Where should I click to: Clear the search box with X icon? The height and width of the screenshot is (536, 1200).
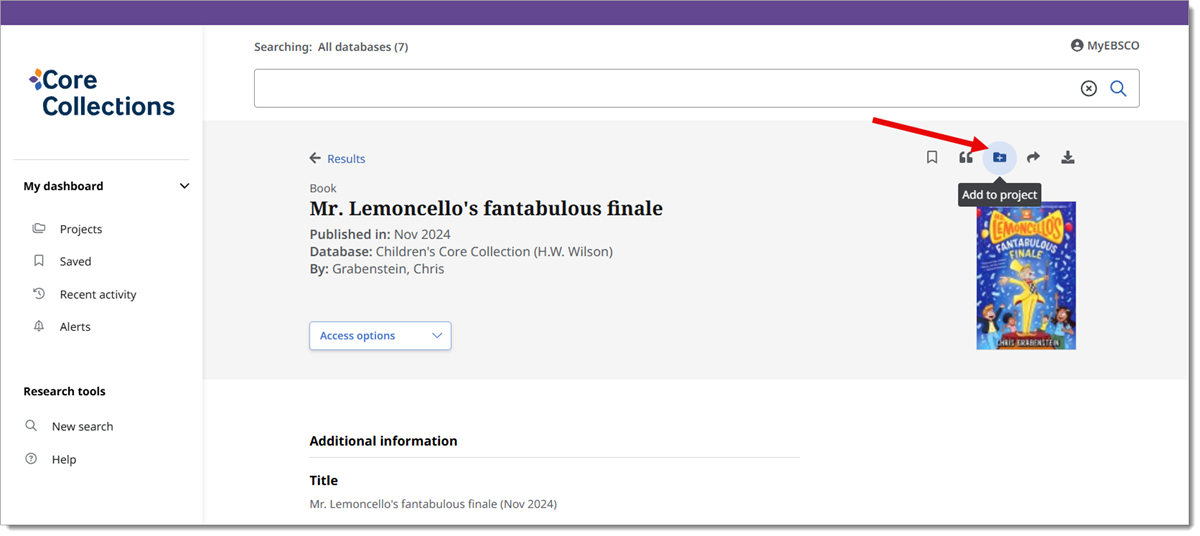pos(1089,88)
